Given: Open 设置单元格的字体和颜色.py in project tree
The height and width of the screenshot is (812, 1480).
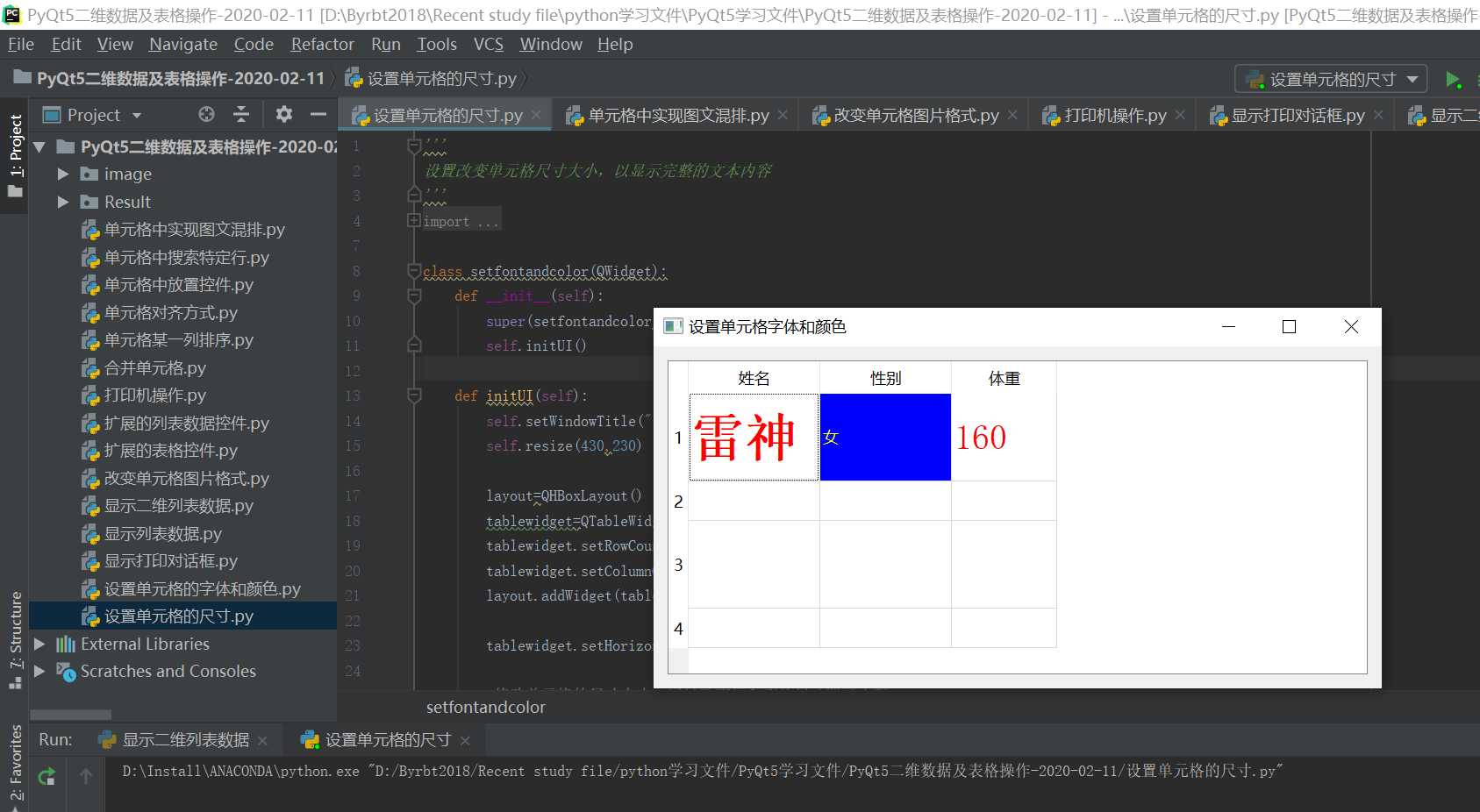Looking at the screenshot, I should click(202, 589).
